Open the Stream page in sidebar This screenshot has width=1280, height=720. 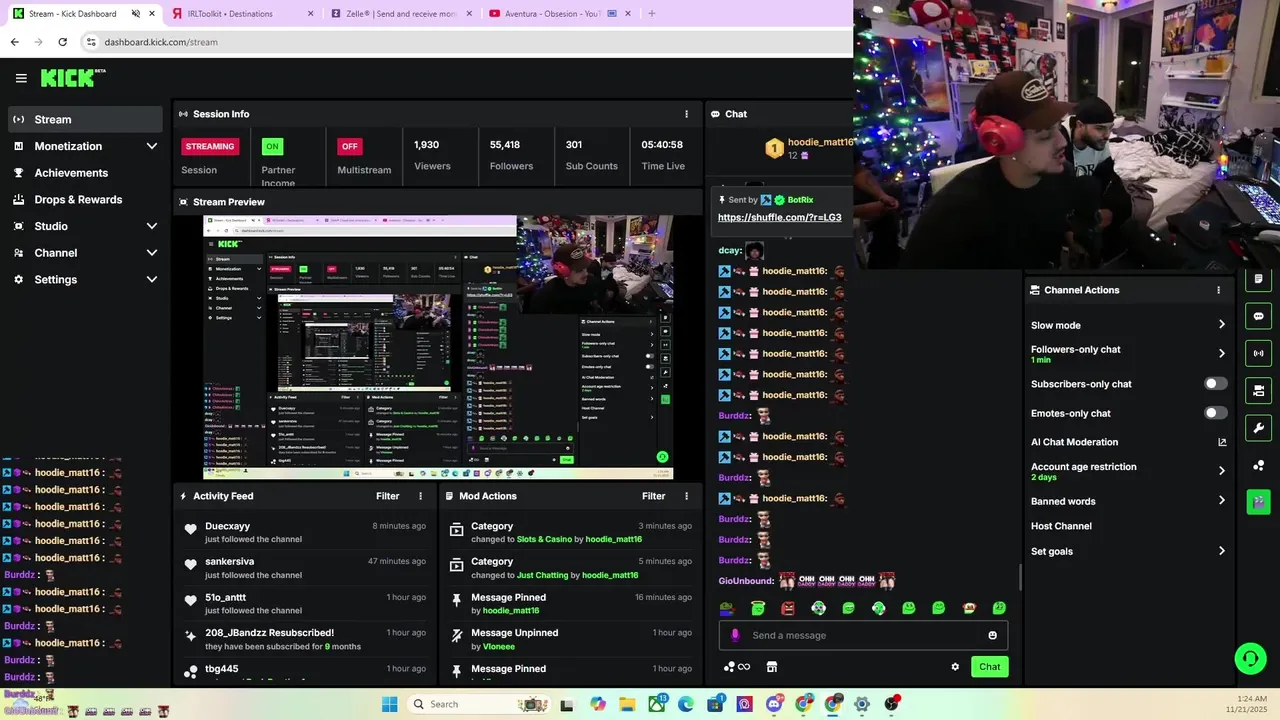tap(85, 119)
